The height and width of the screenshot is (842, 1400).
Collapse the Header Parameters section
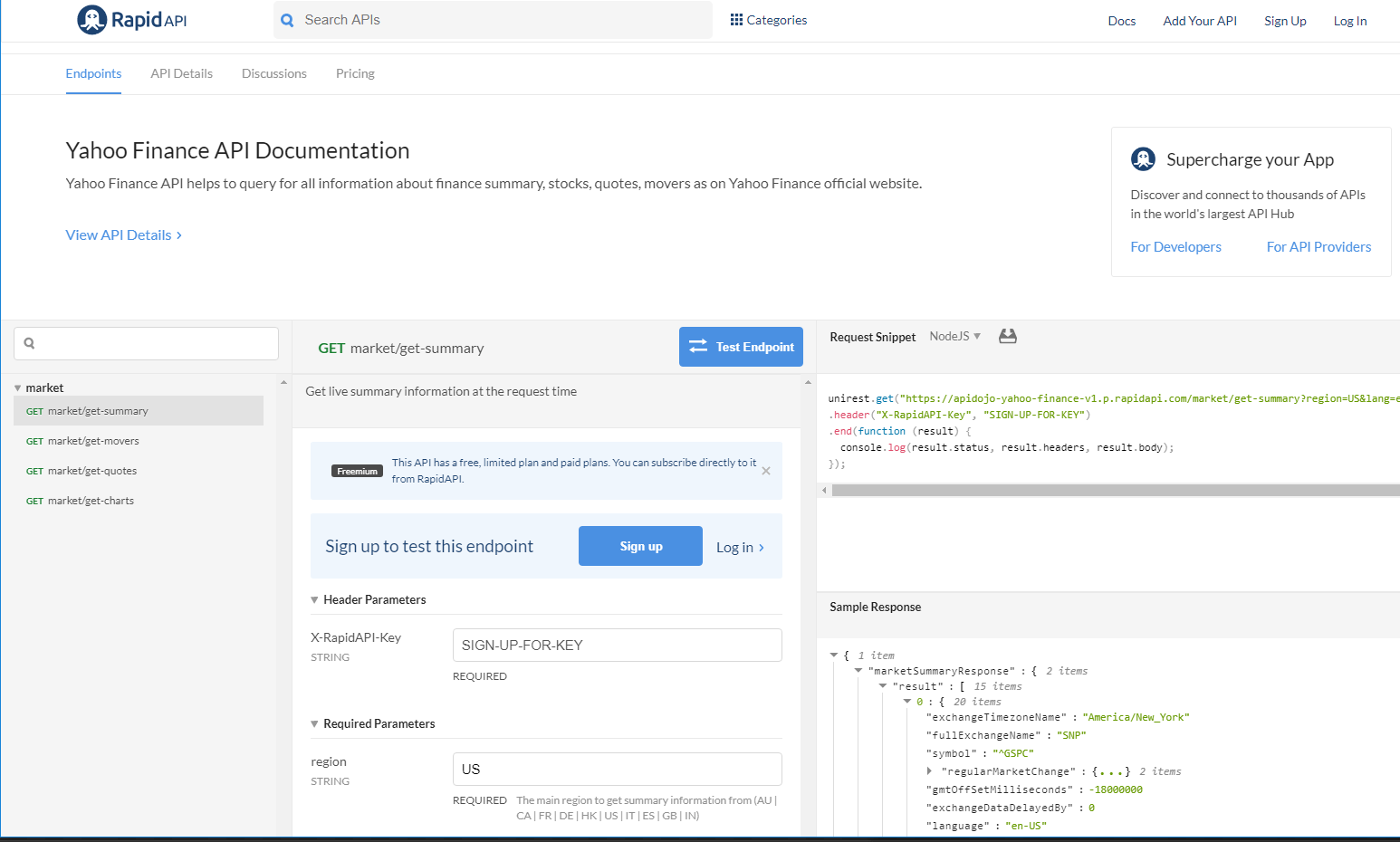tap(314, 599)
